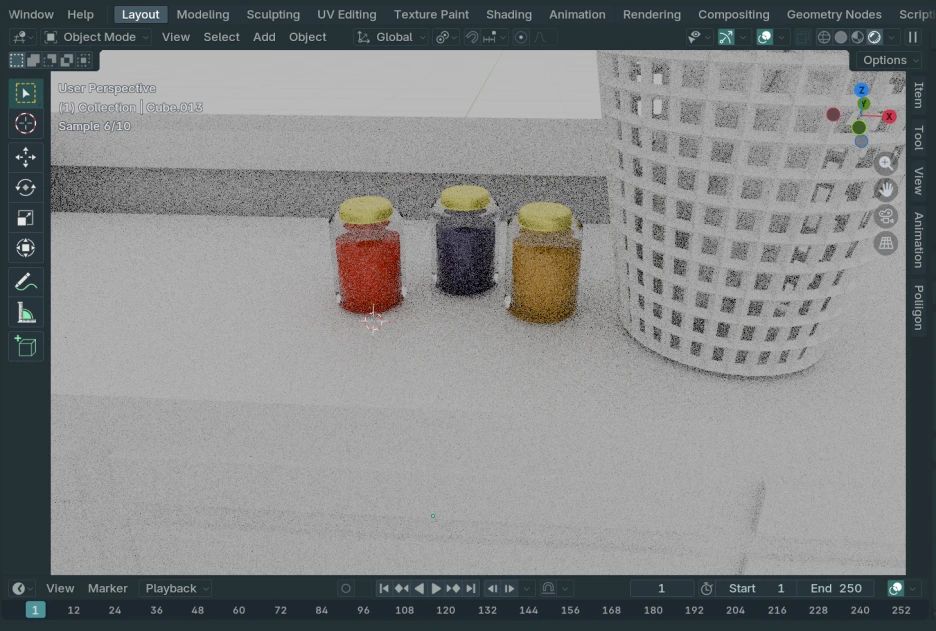Toggle proportional editing
Viewport: 936px width, 631px height.
click(x=521, y=37)
